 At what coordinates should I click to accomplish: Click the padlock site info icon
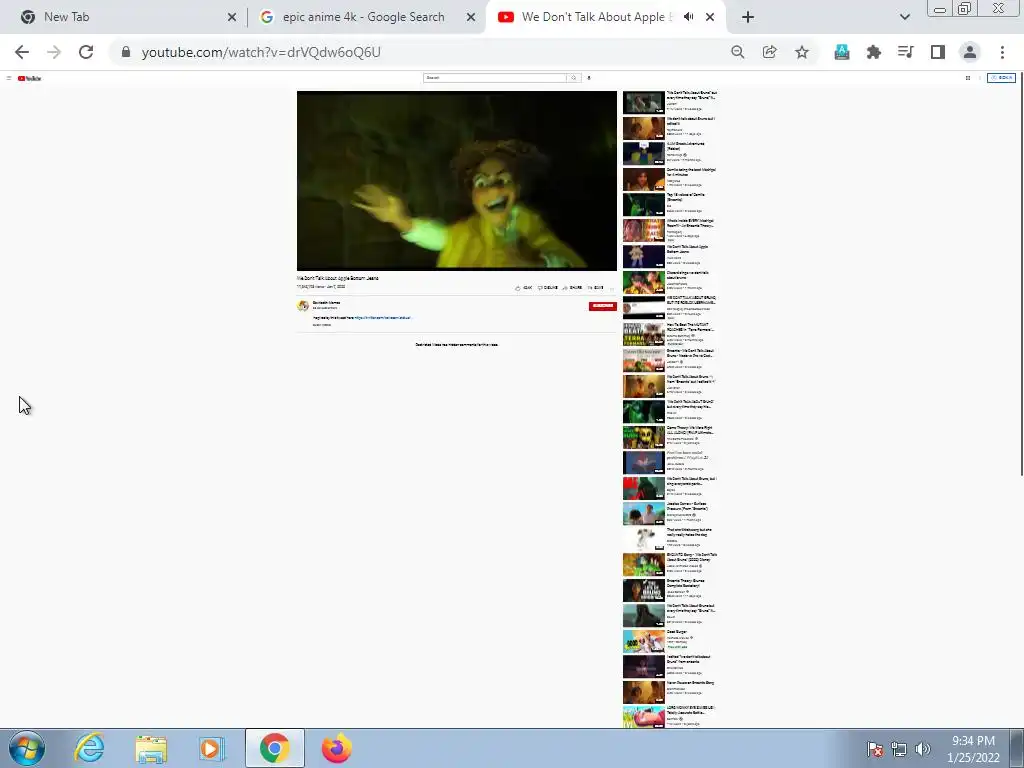click(126, 52)
